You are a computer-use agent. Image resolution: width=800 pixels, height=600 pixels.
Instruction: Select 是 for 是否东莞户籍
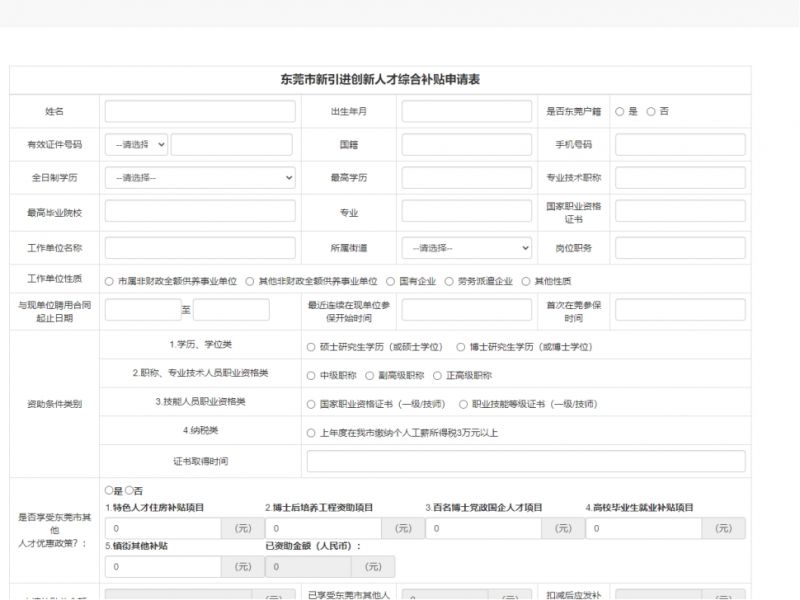[622, 111]
